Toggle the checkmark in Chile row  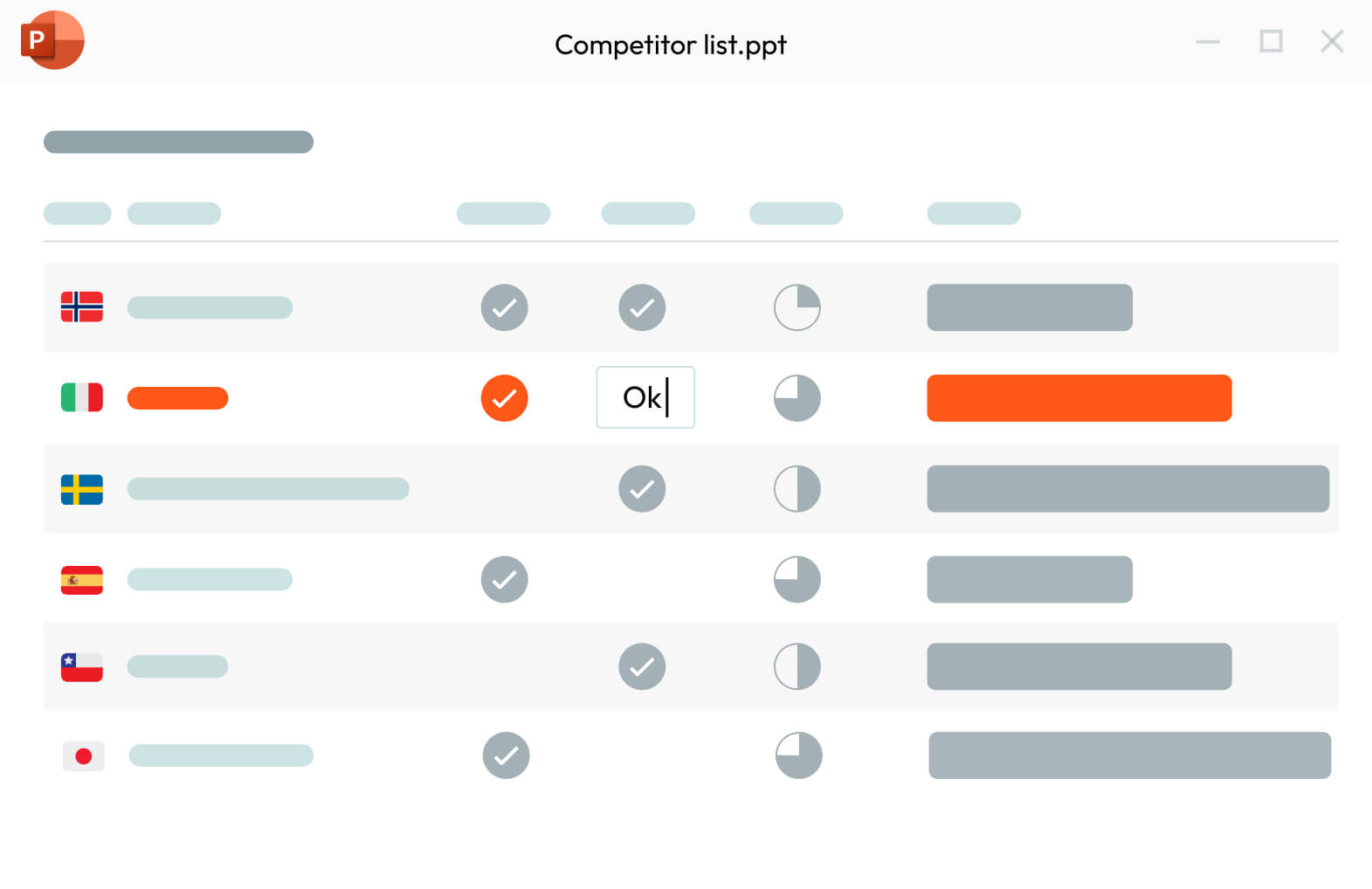tap(642, 667)
